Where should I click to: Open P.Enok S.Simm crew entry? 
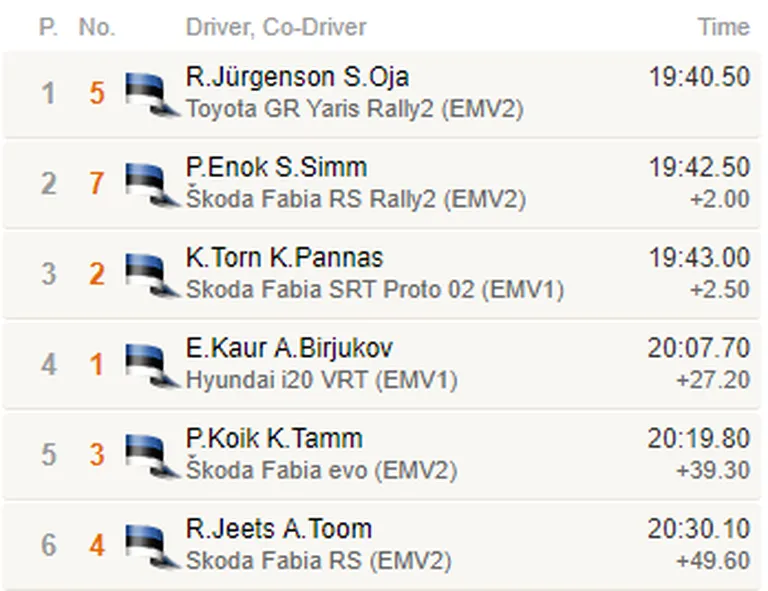276,167
